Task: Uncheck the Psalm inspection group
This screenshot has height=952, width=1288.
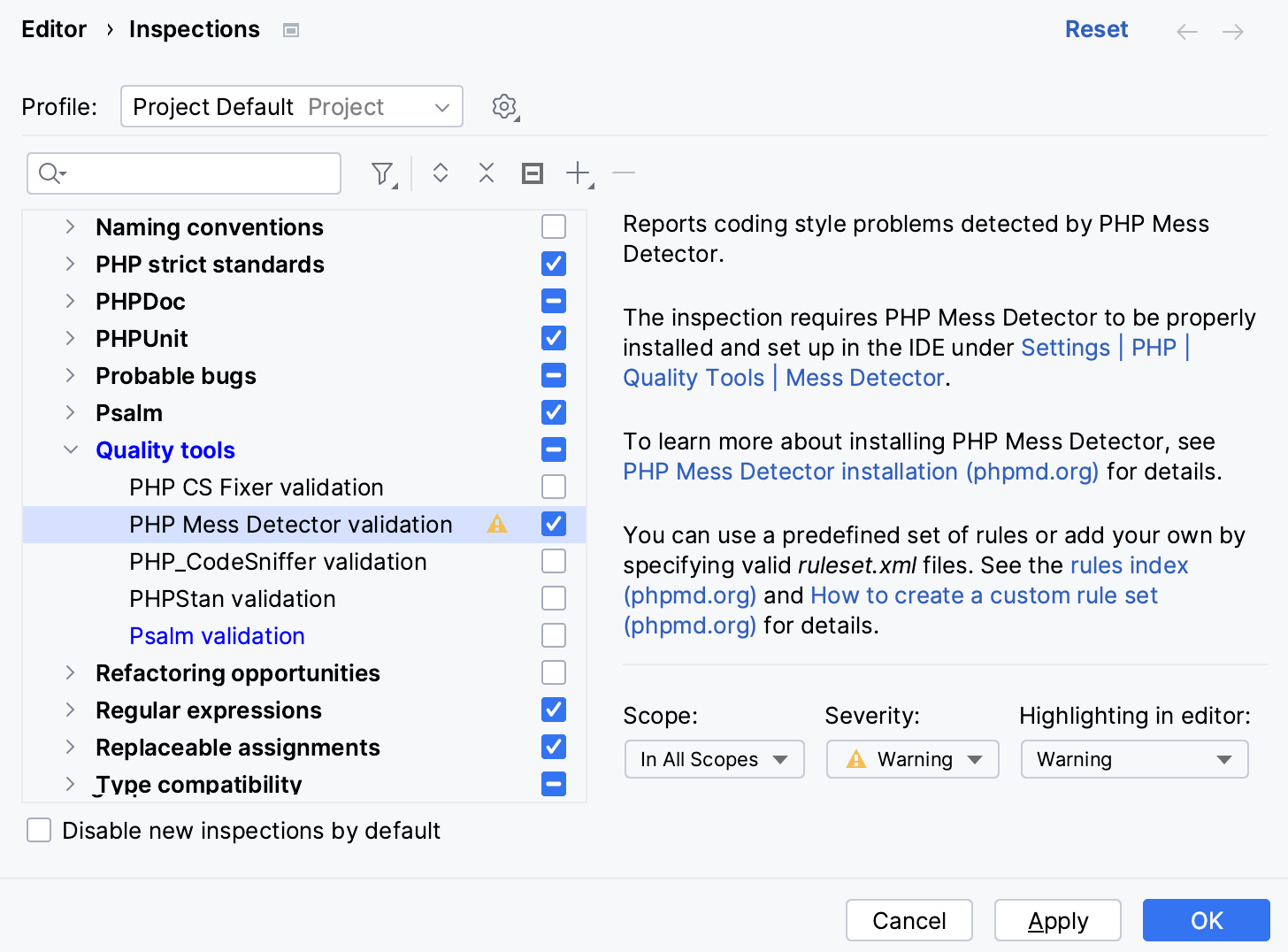Action: click(553, 412)
